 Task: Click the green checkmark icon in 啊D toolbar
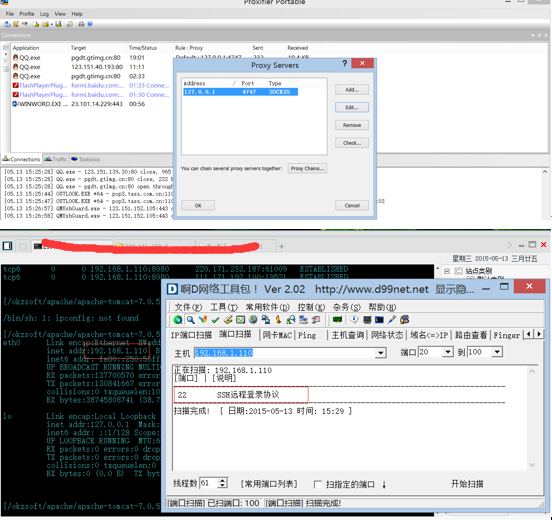[x=215, y=320]
